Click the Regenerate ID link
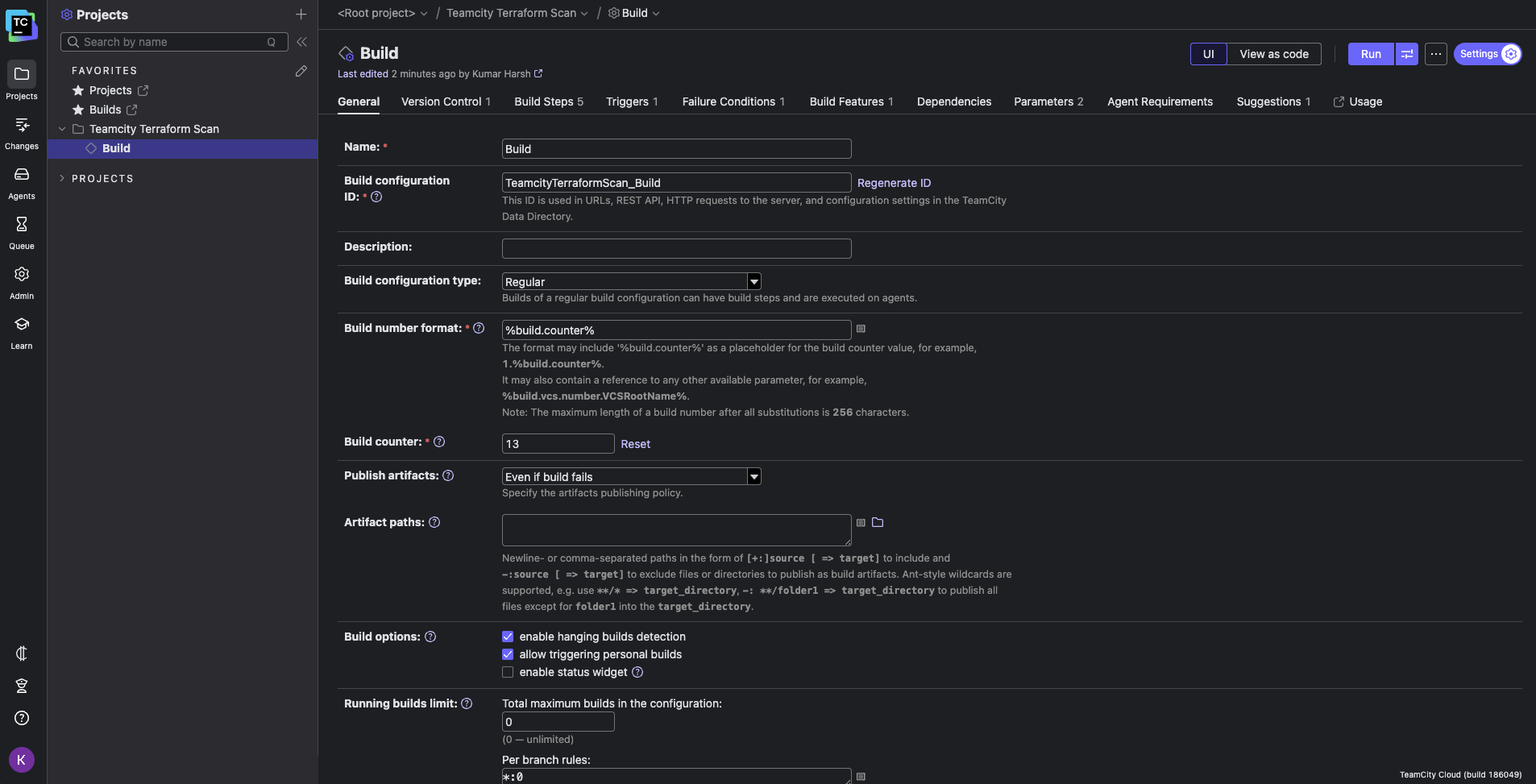The image size is (1536, 784). [x=894, y=183]
